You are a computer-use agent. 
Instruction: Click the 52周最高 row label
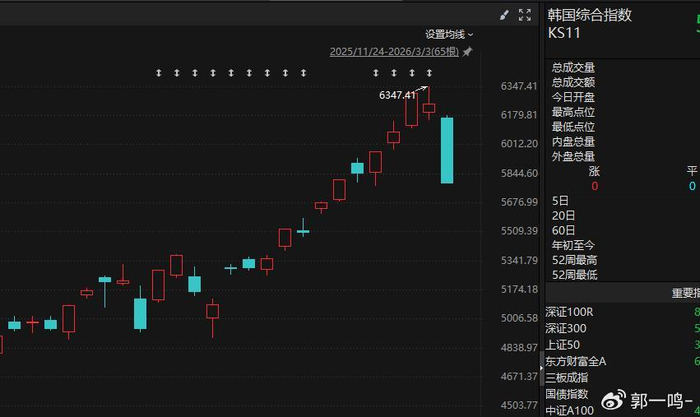(575, 260)
